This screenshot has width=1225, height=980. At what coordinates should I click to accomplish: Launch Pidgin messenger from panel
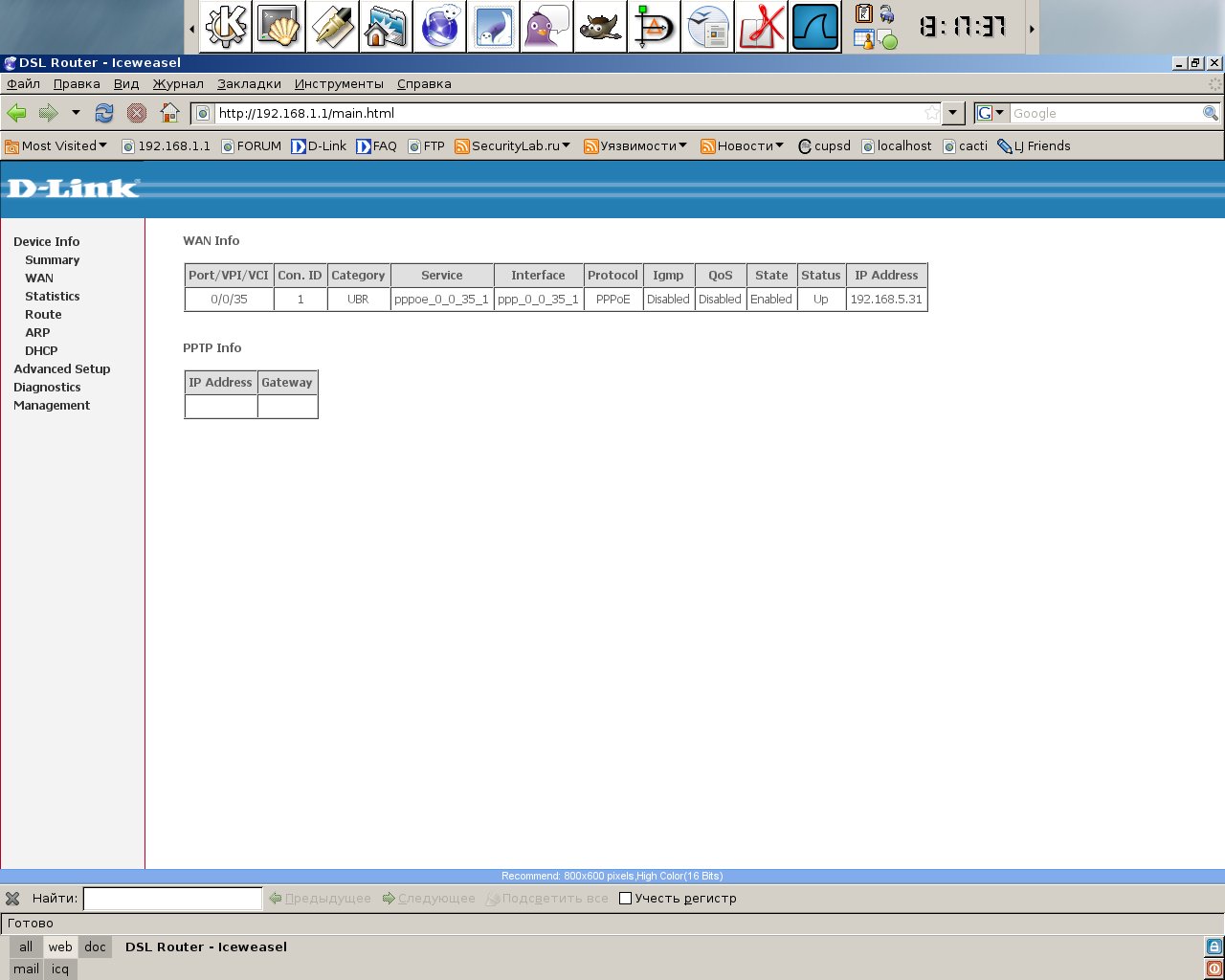coord(547,27)
